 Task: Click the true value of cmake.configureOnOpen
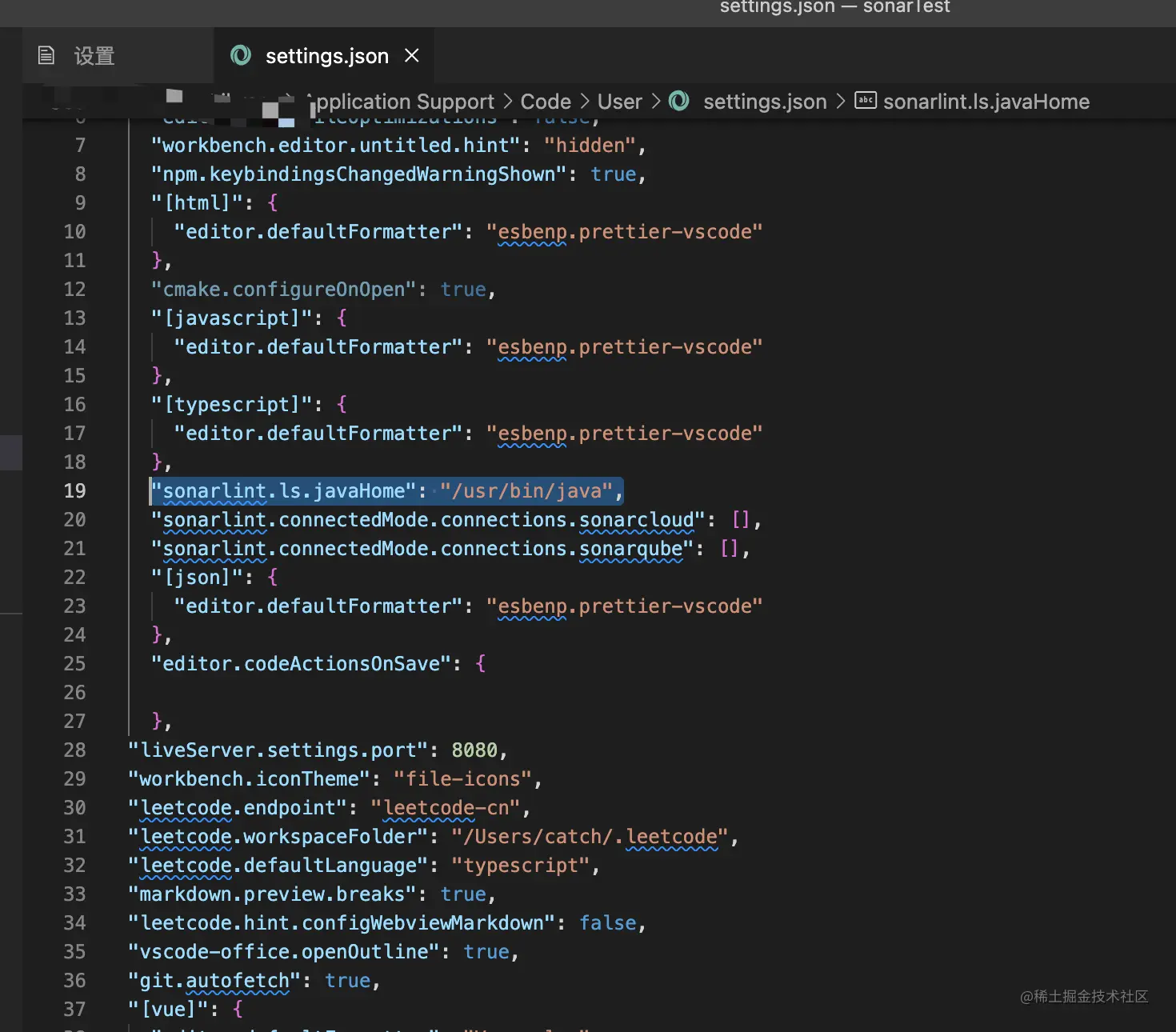pyautogui.click(x=463, y=290)
